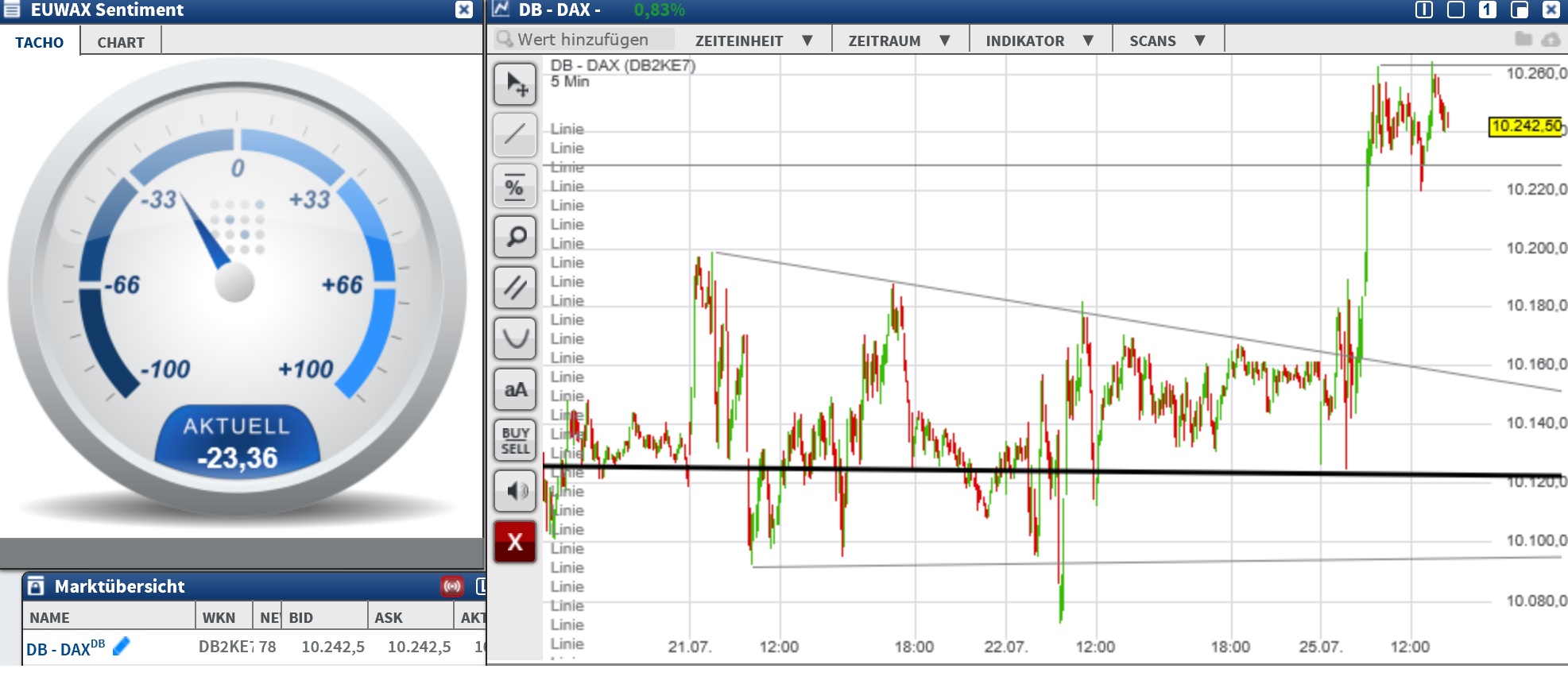This screenshot has width=1568, height=688.
Task: Click the BID column header
Action: point(324,617)
